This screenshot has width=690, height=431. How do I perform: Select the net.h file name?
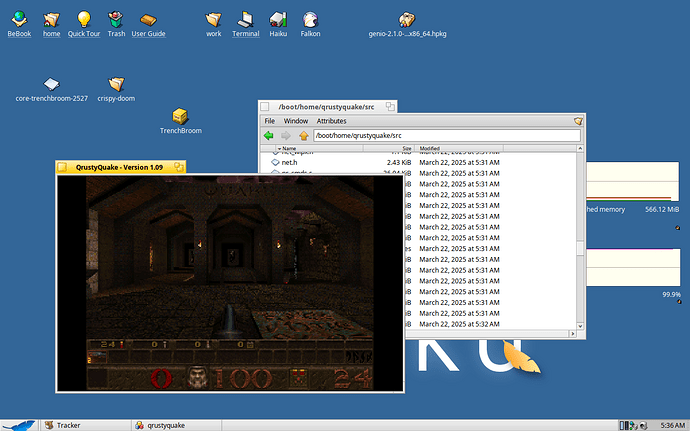(x=289, y=162)
